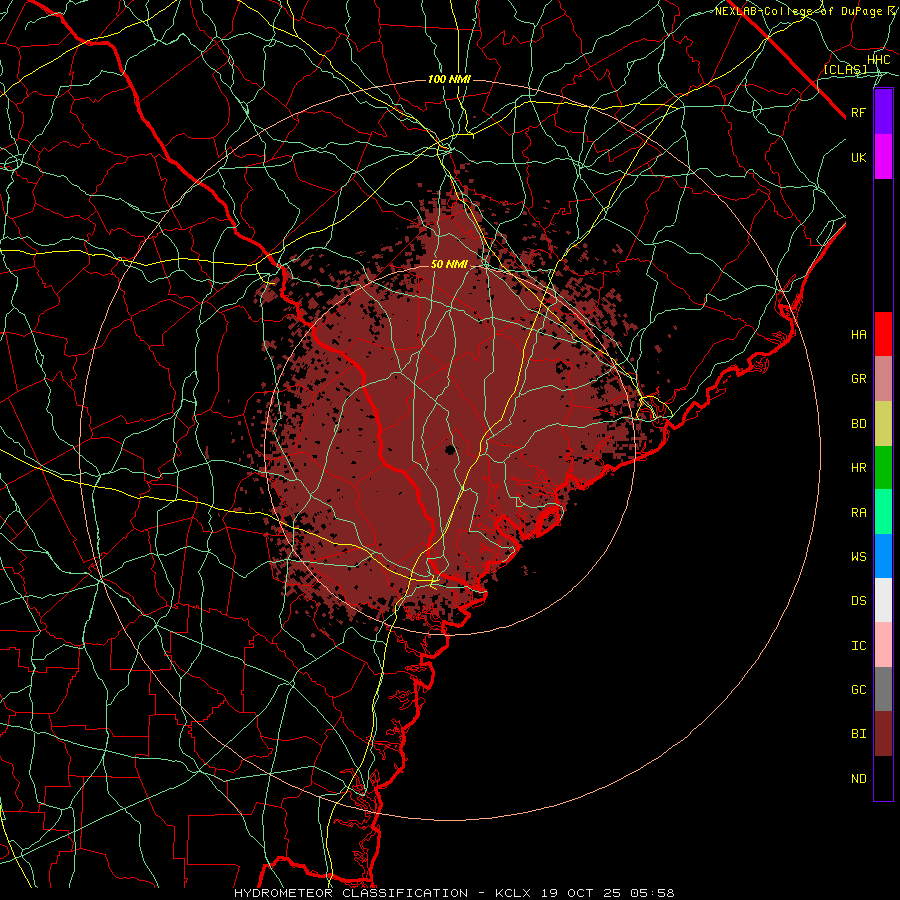Click the HA red legend swatch
Viewport: 900px width, 900px height.
coord(883,334)
